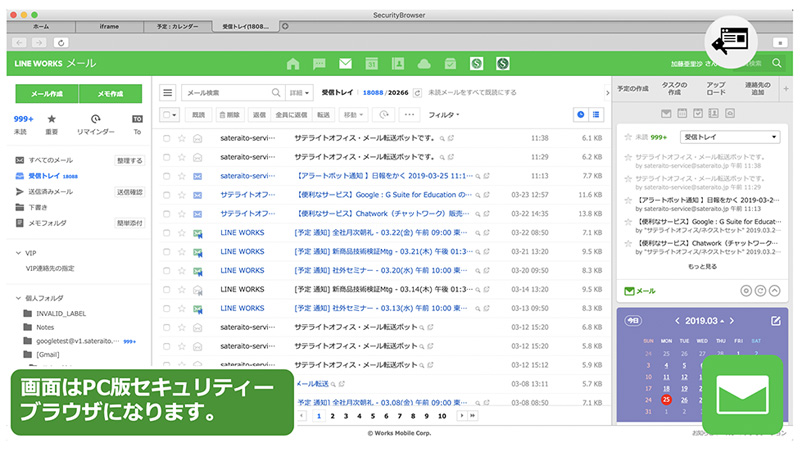The width and height of the screenshot is (800, 460).
Task: Open the フィルタ filter dropdown
Action: 443,115
